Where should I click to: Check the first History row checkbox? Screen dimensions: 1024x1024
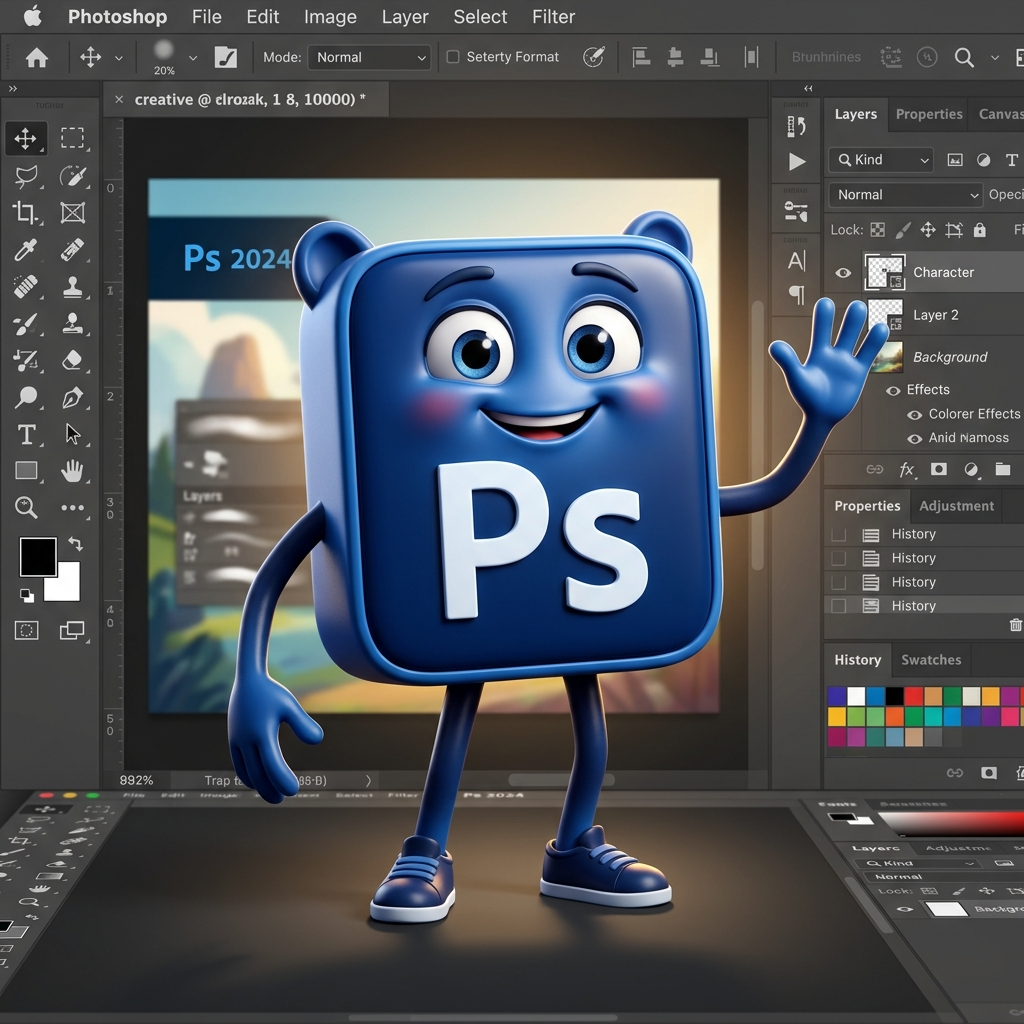839,534
